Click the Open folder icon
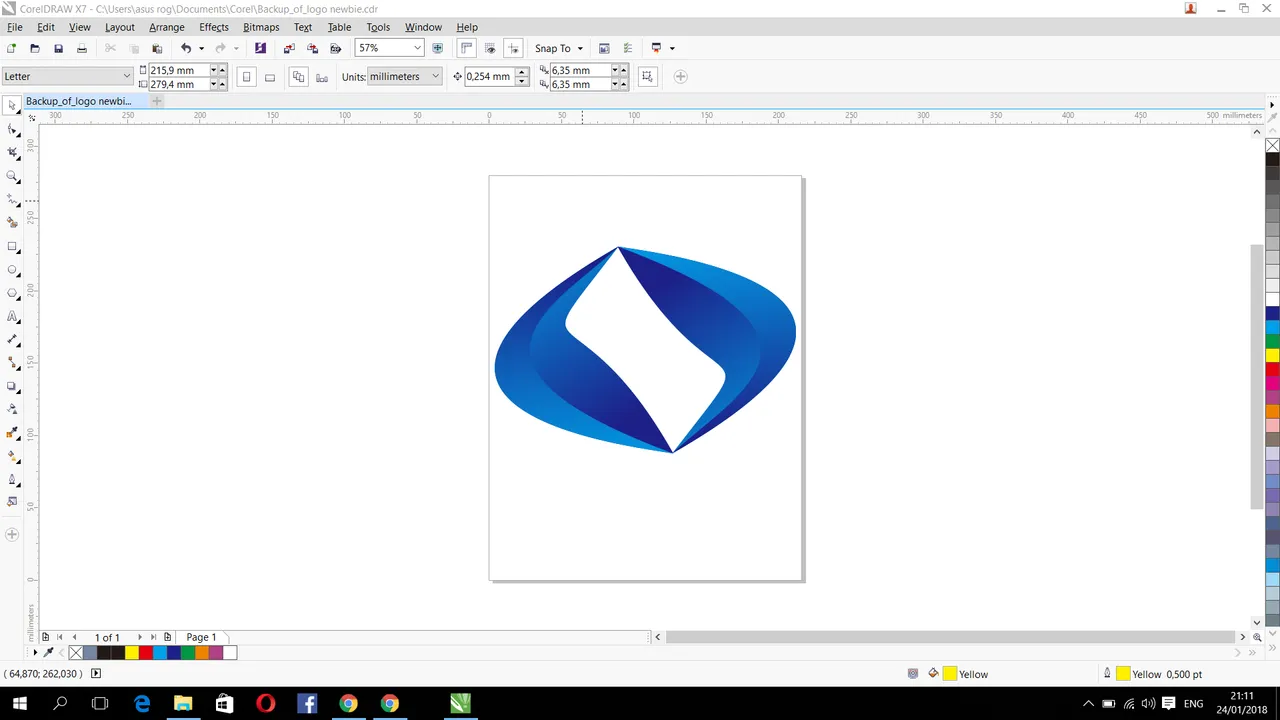The image size is (1280, 720). [35, 48]
